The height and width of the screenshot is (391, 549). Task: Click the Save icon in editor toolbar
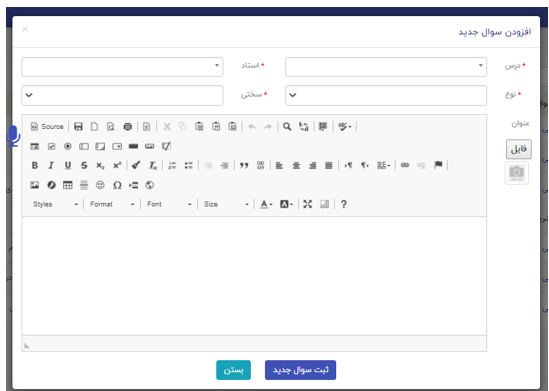[78, 126]
